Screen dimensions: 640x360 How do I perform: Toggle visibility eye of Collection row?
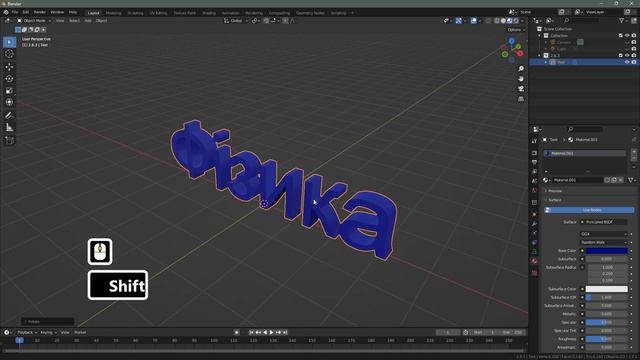(627, 36)
